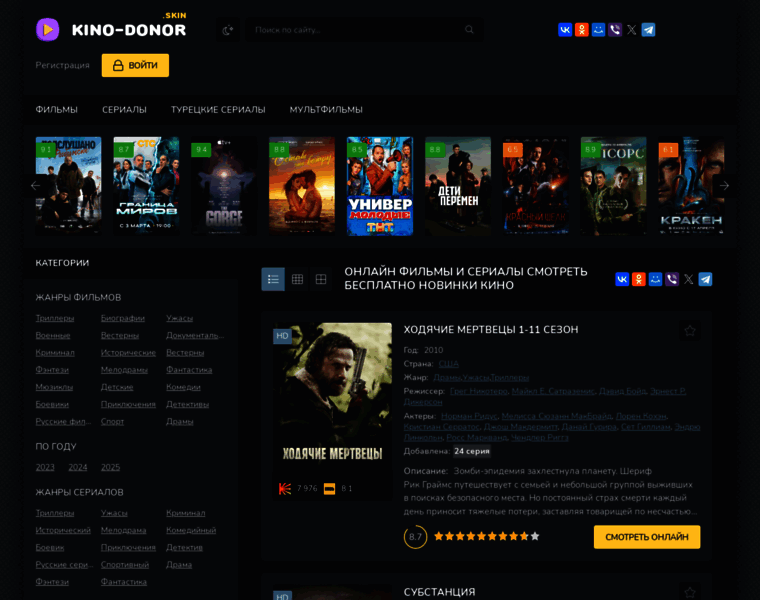Open the ФИЛЬМЫ menu item
The height and width of the screenshot is (600, 760).
pos(56,110)
